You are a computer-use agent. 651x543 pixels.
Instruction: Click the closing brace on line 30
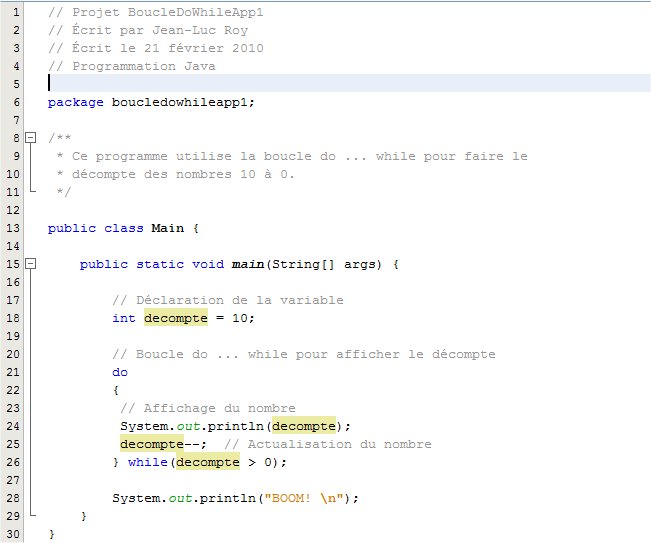tap(52, 534)
